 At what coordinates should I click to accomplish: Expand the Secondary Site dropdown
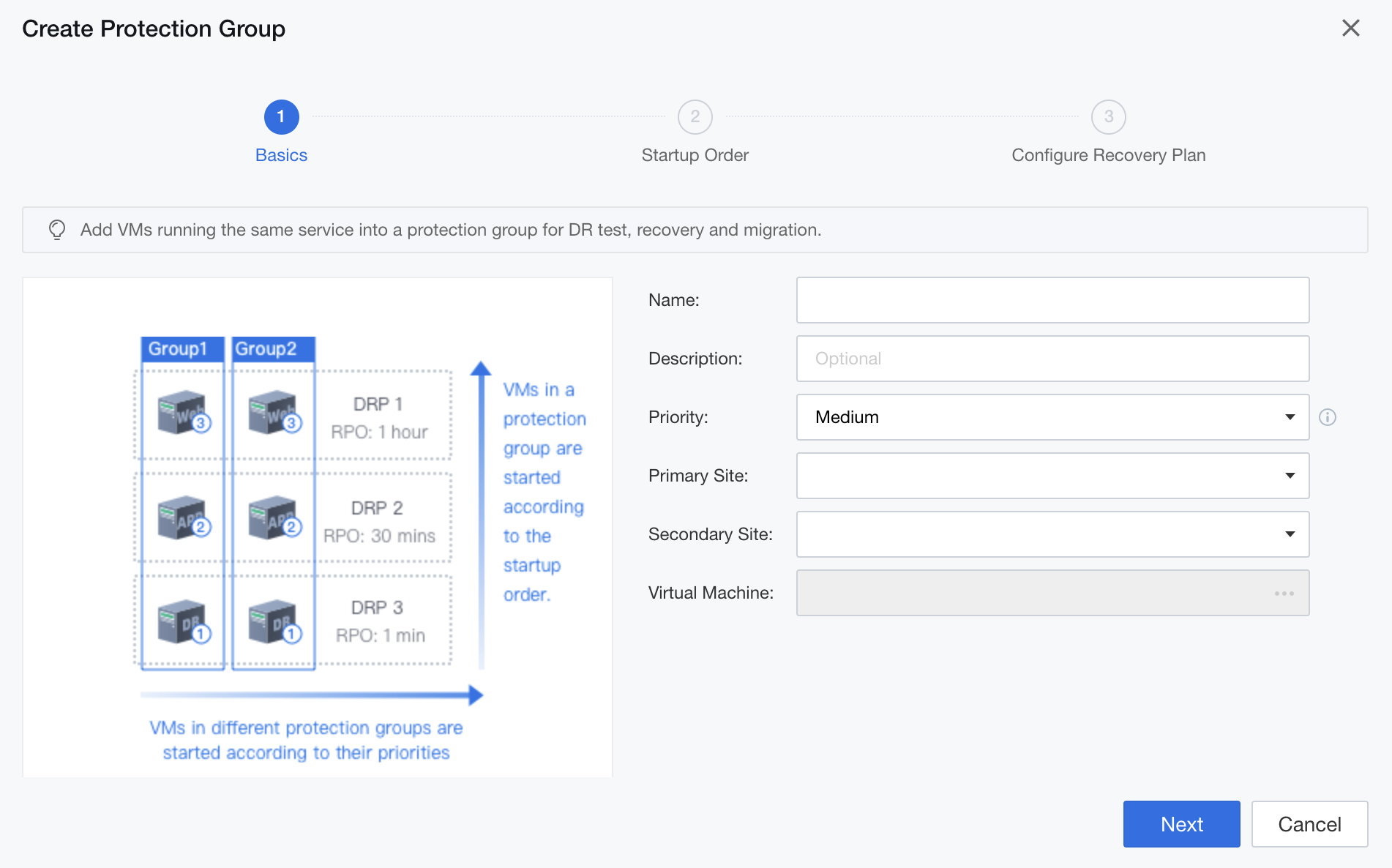pos(1052,534)
